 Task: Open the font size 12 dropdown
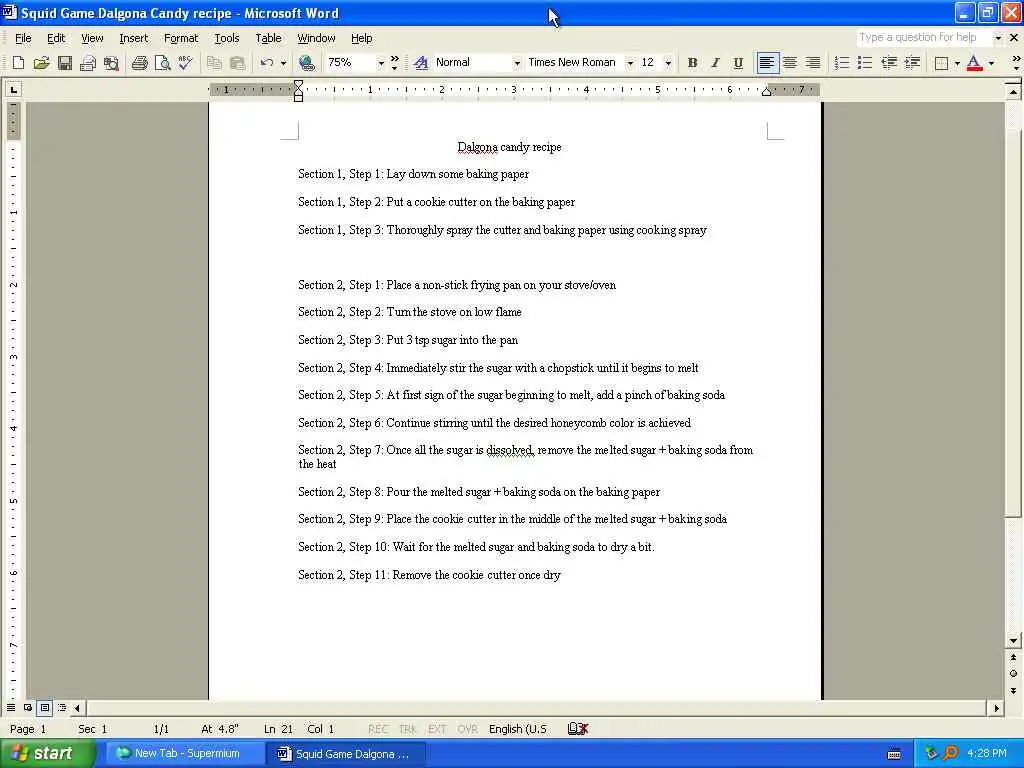[668, 63]
